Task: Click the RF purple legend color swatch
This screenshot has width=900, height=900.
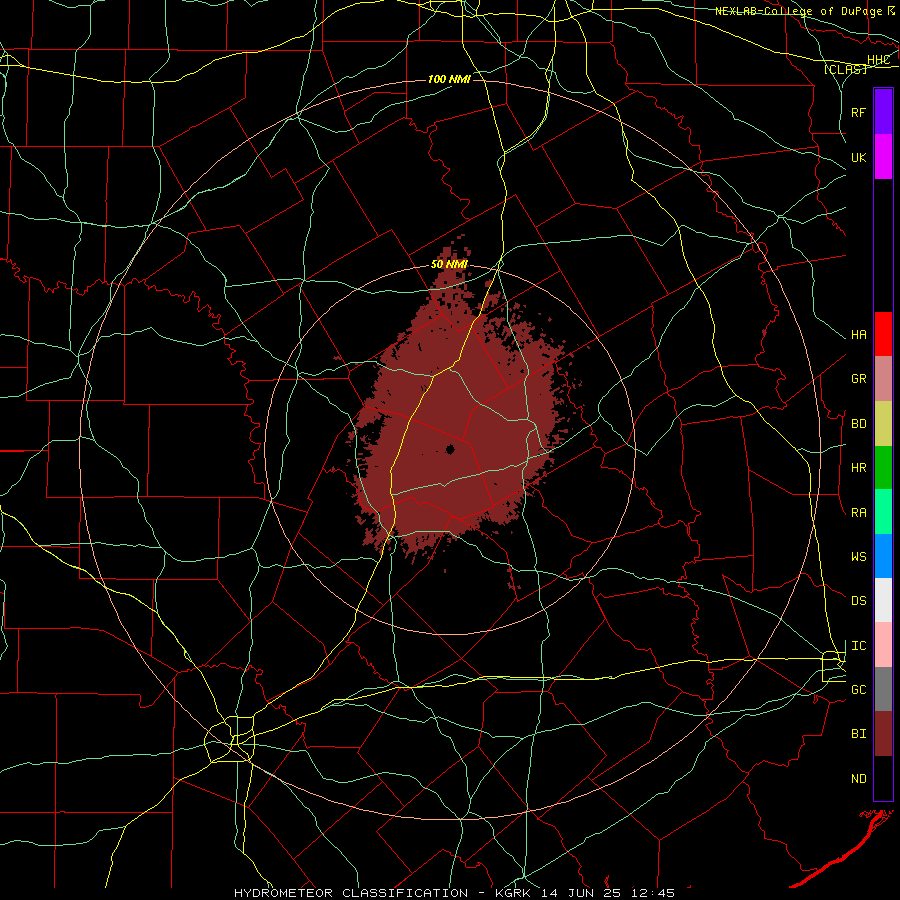Action: coord(883,112)
